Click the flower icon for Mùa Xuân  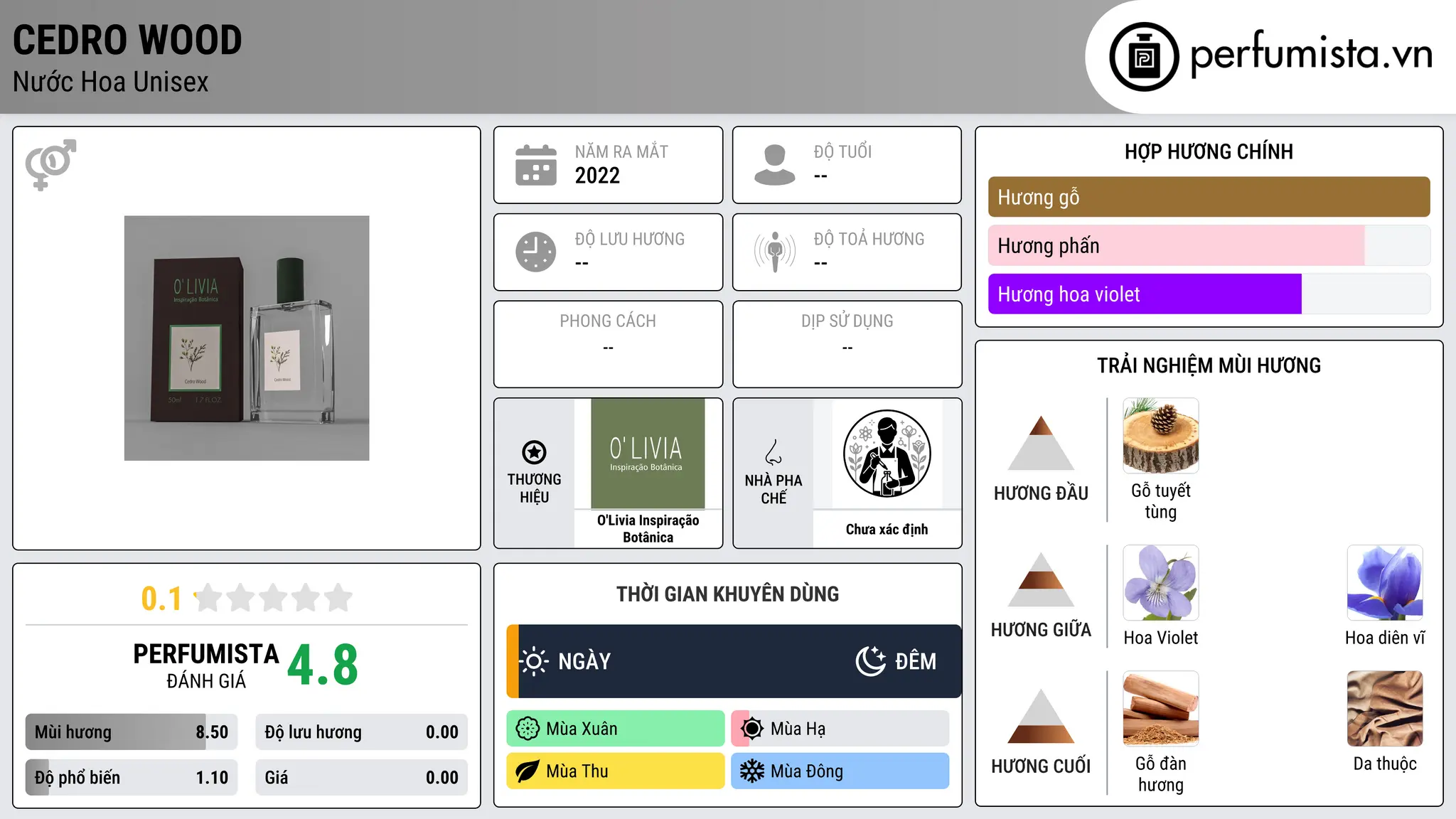pyautogui.click(x=528, y=729)
